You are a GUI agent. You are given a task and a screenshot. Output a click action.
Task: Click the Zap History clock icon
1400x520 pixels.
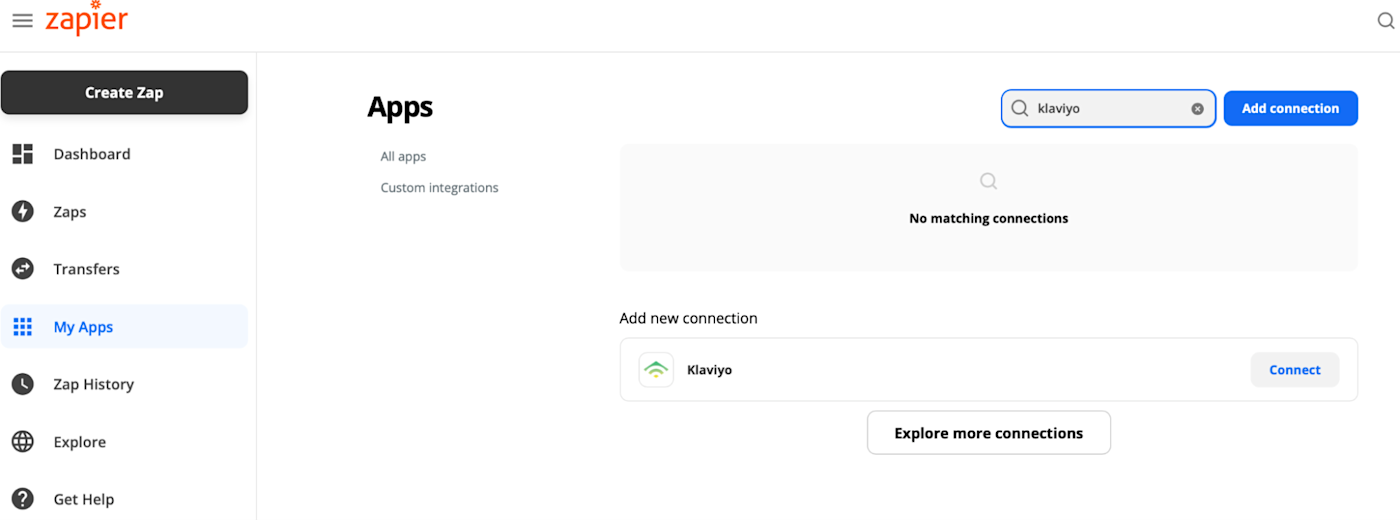pos(22,384)
